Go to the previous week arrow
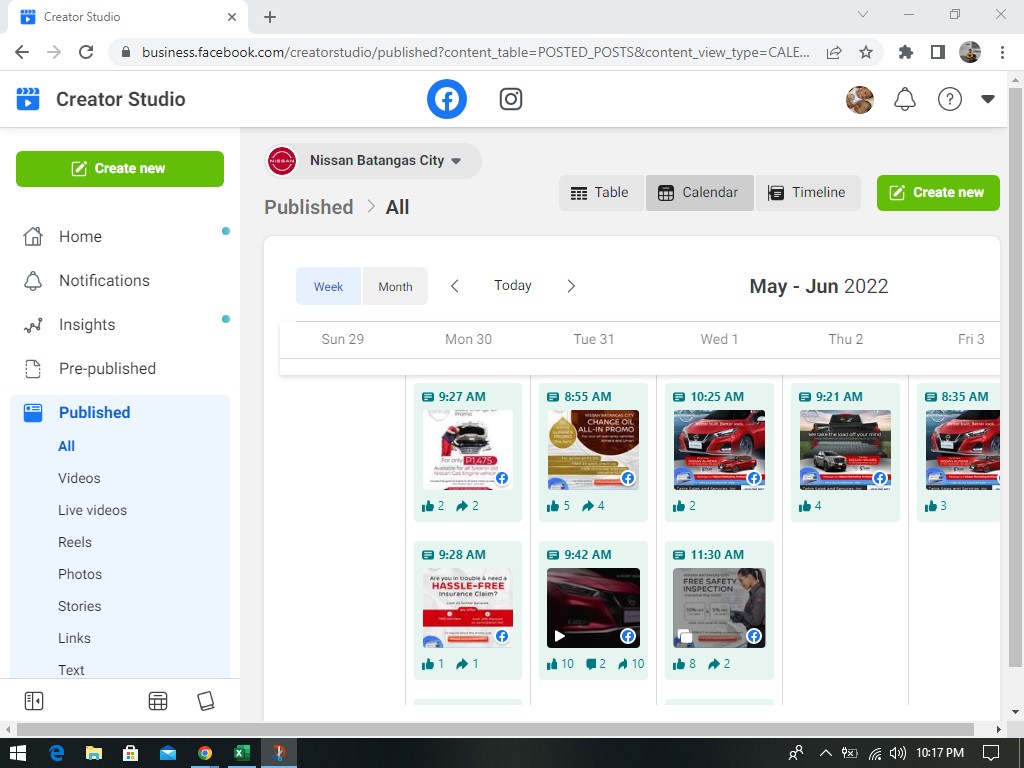The height and width of the screenshot is (768, 1024). tap(455, 286)
